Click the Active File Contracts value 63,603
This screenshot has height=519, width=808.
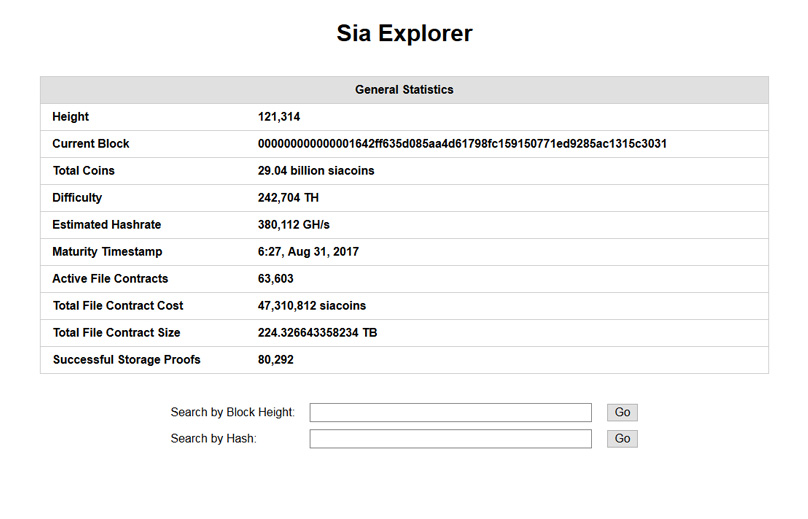click(276, 279)
